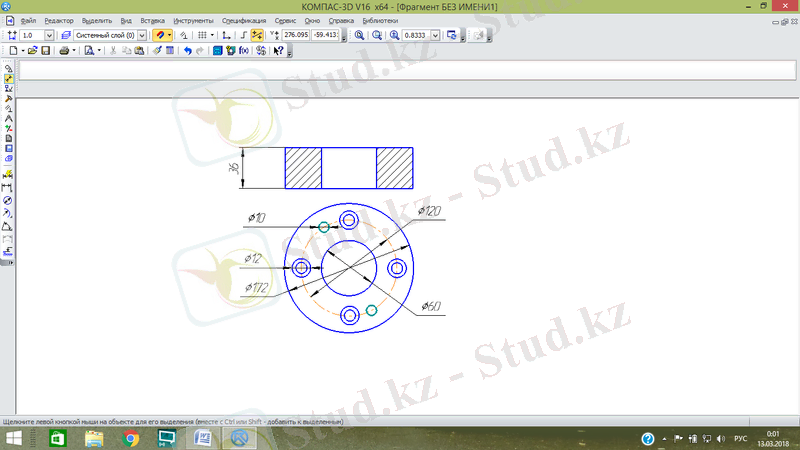
Task: Open File Explorer from taskbar
Action: tap(94, 438)
